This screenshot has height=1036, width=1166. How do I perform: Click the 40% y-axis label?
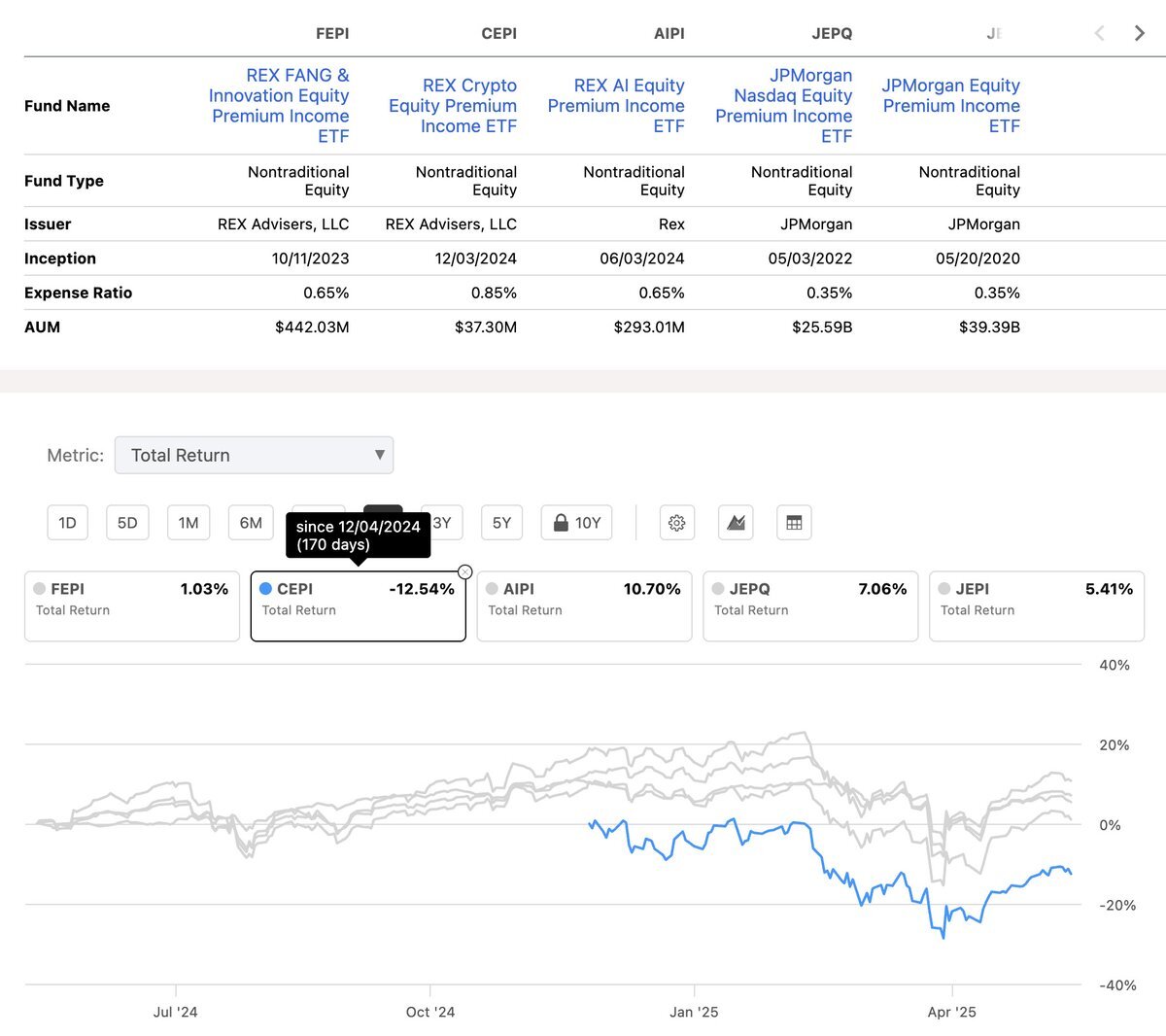pos(1115,665)
